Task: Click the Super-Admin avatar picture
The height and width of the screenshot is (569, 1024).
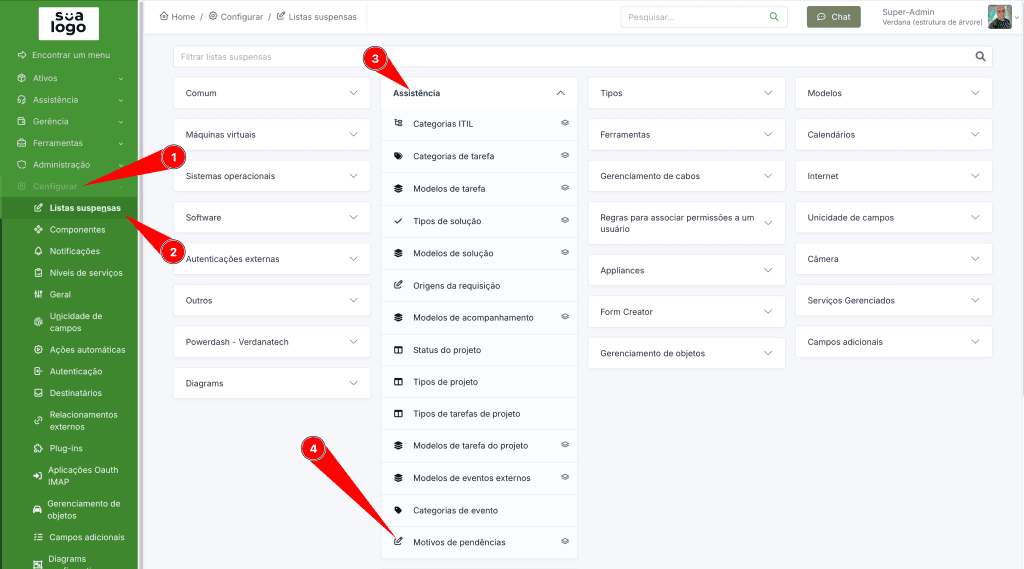Action: (999, 17)
